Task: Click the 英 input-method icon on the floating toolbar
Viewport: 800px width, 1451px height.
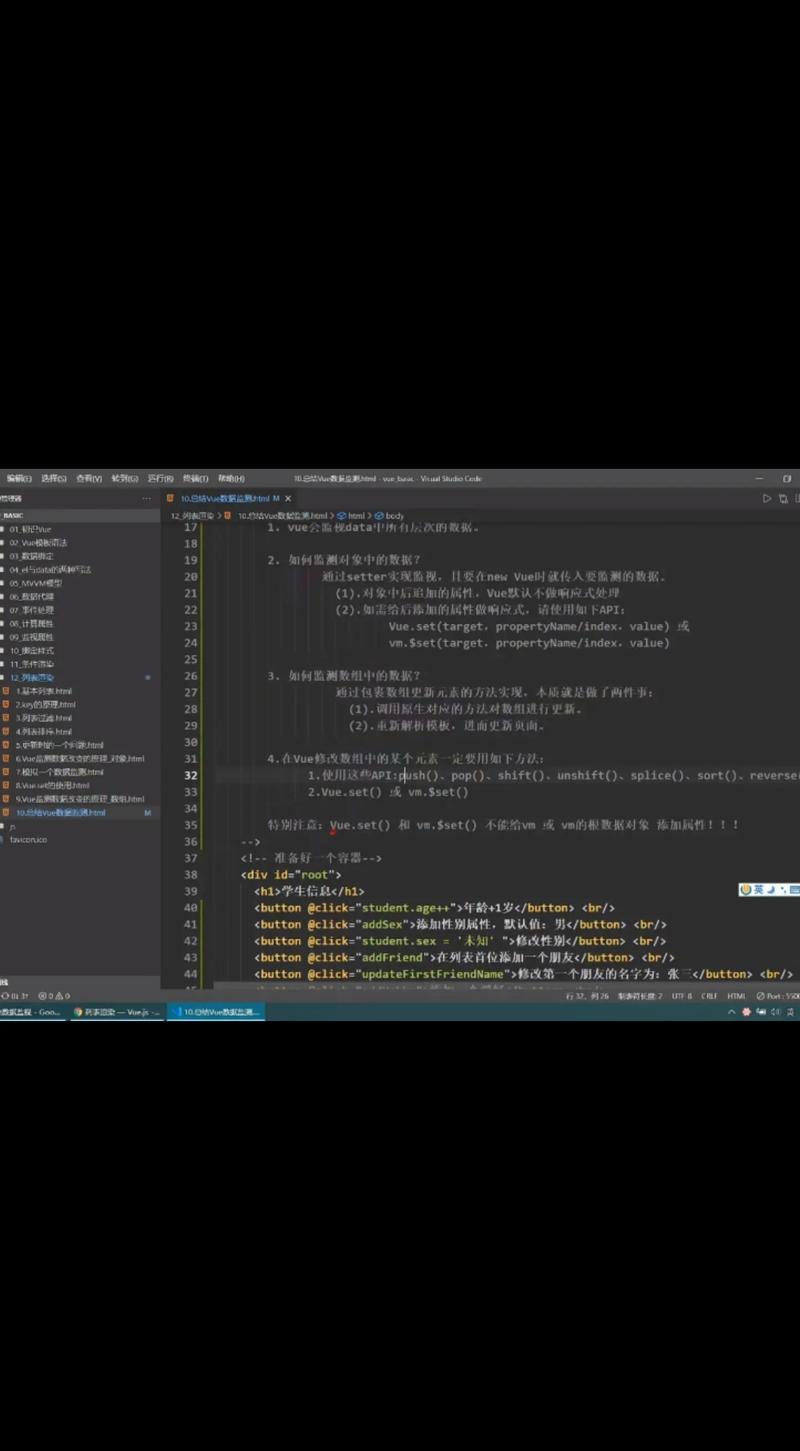Action: click(x=758, y=889)
